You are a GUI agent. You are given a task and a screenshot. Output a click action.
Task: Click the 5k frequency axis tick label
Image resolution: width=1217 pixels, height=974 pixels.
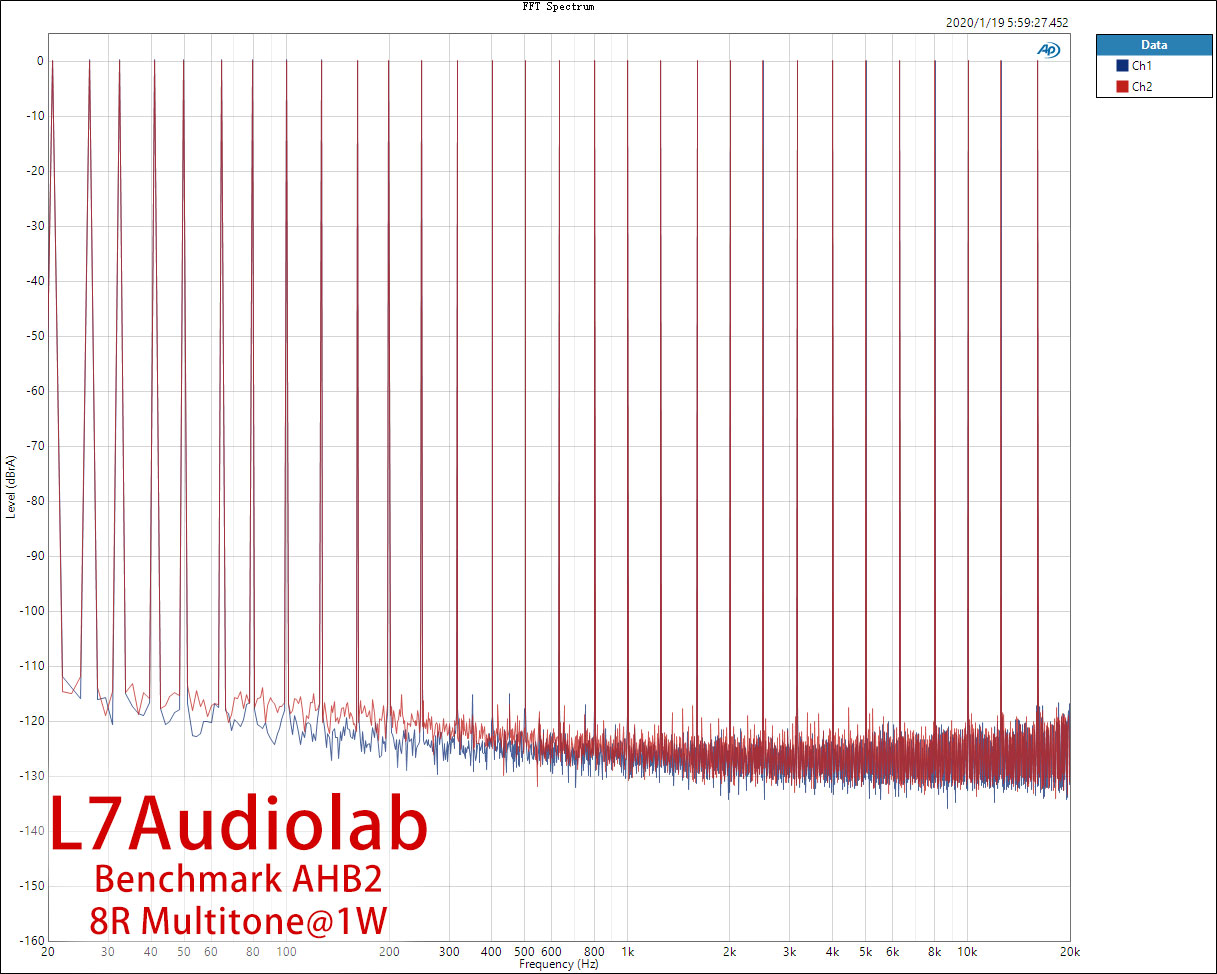[x=865, y=952]
